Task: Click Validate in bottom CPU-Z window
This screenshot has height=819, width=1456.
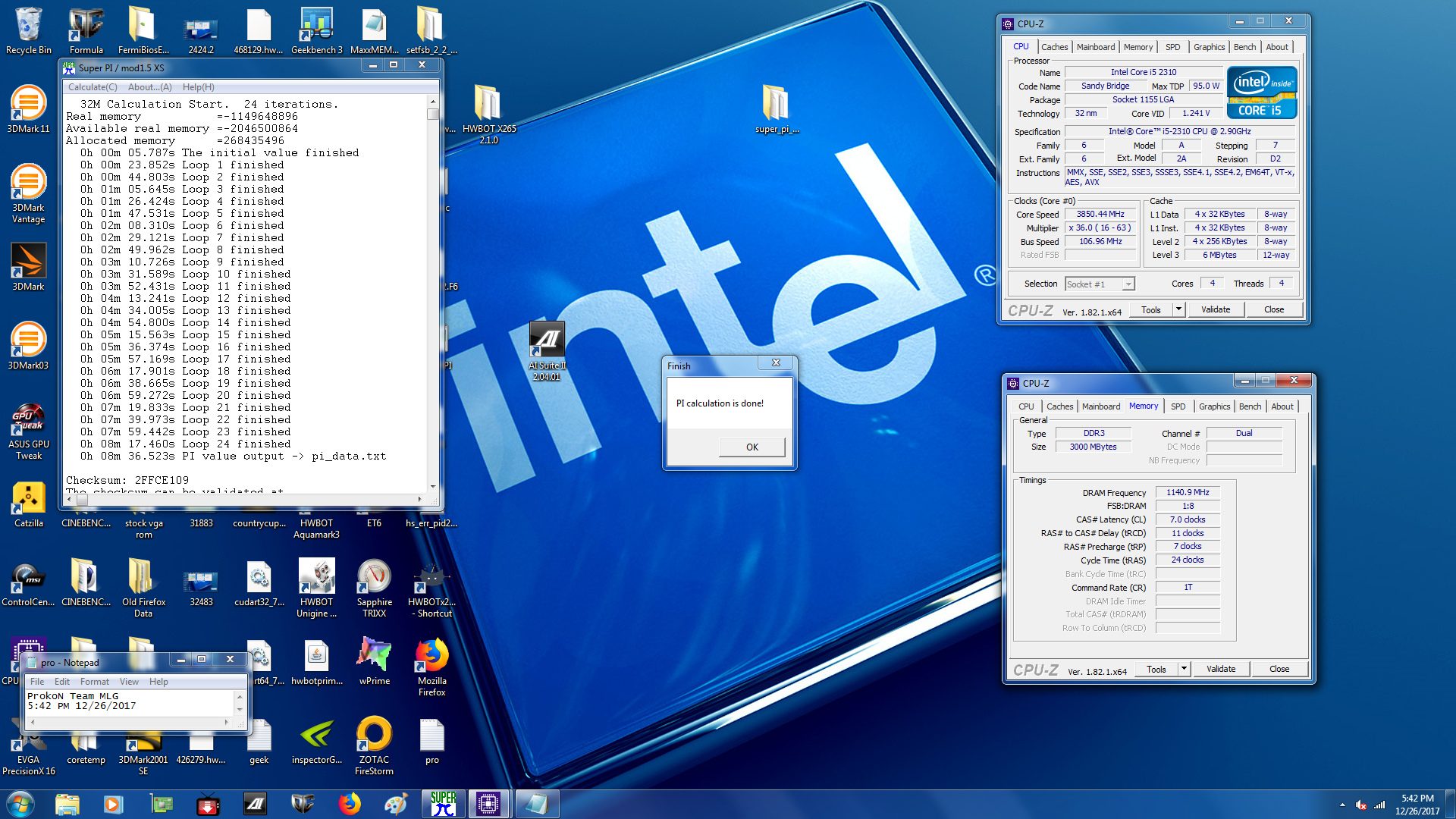Action: pos(1221,669)
